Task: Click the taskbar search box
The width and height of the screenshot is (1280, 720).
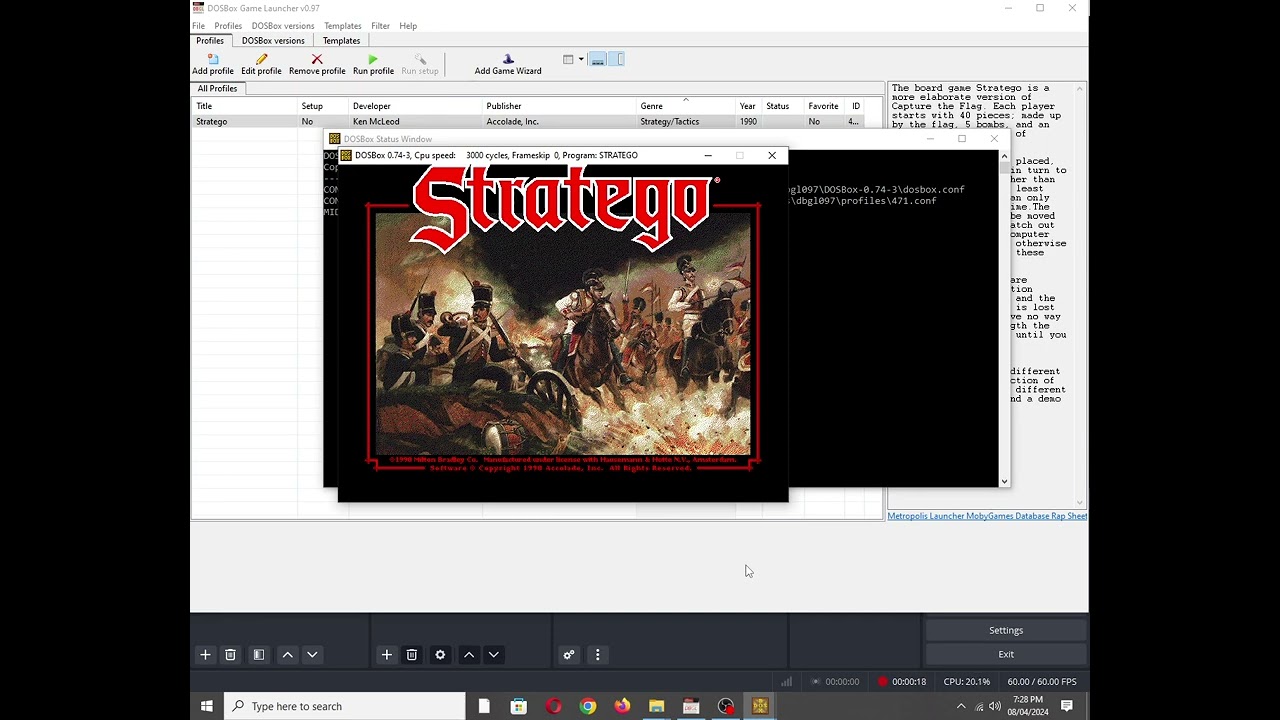Action: coord(345,706)
